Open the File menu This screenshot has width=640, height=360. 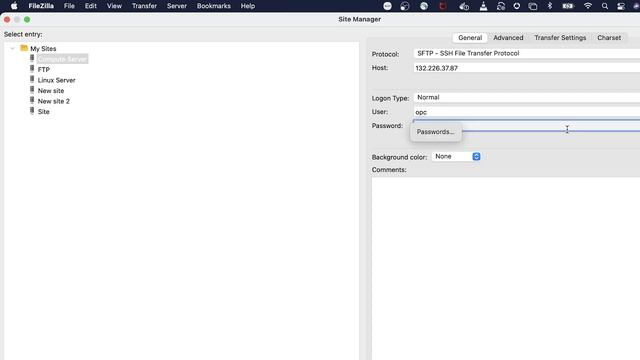(69, 6)
